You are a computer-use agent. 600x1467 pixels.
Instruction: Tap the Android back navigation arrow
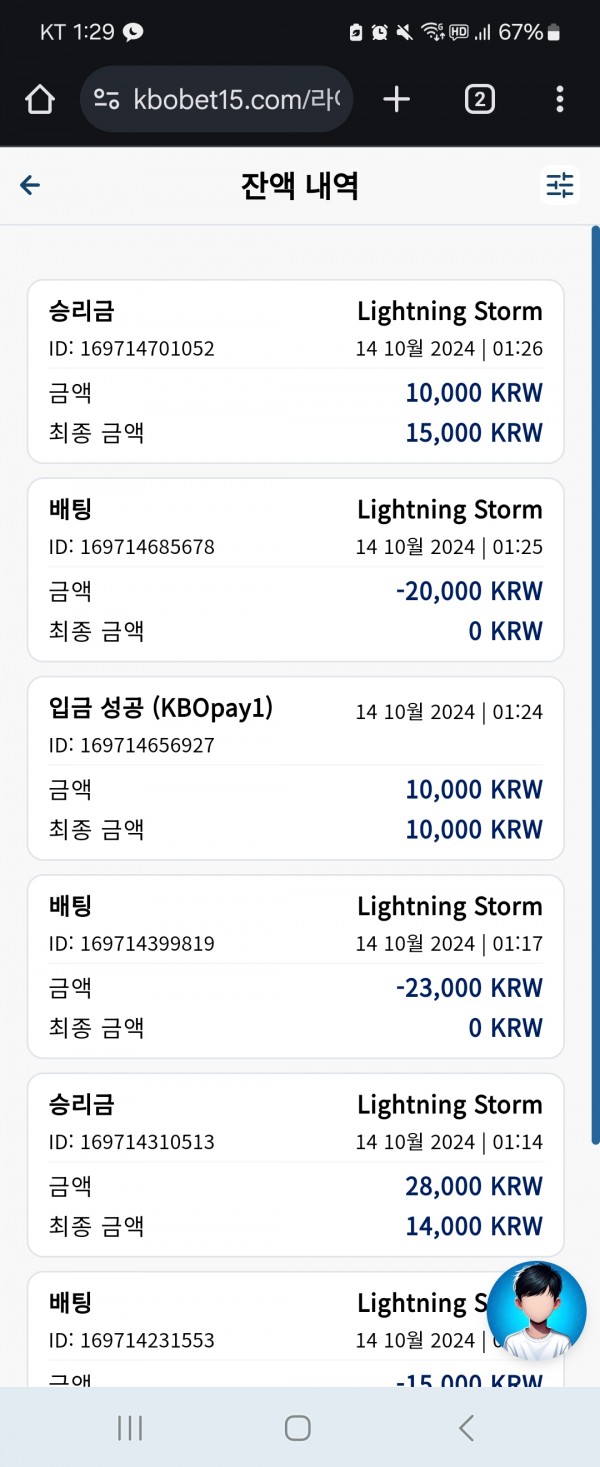pos(466,1428)
